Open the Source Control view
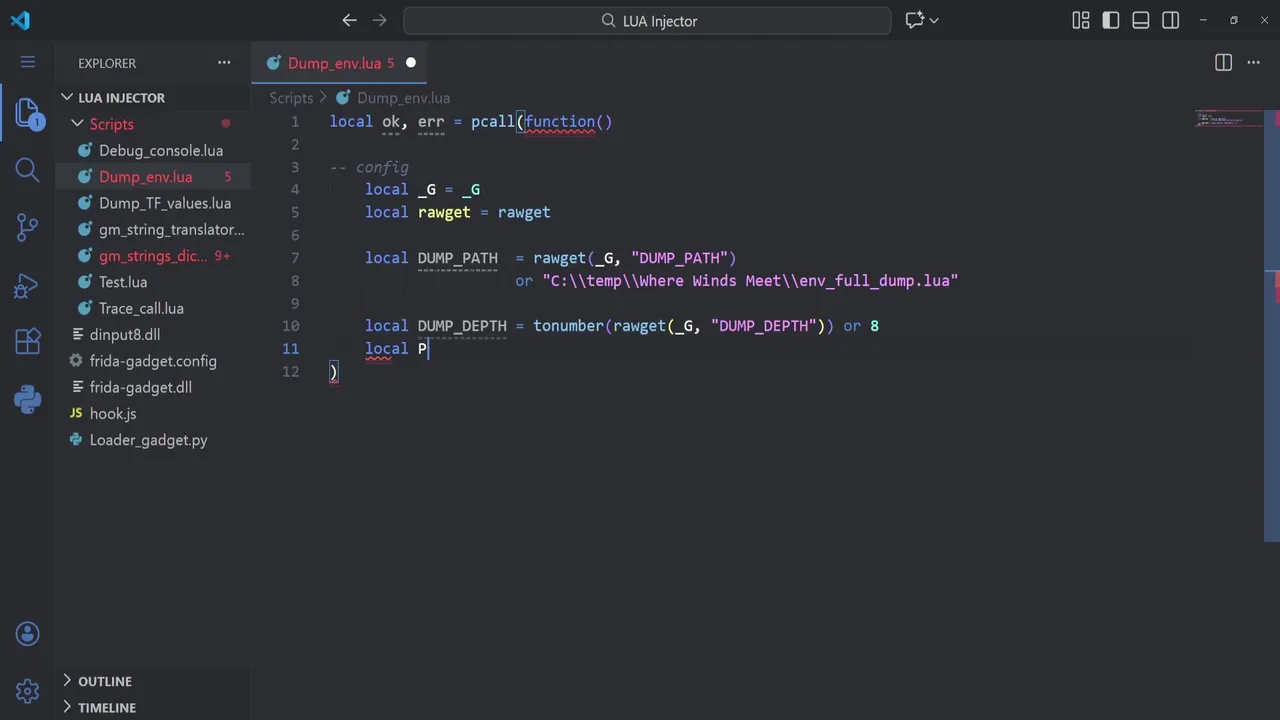This screenshot has width=1280, height=720. click(x=28, y=228)
